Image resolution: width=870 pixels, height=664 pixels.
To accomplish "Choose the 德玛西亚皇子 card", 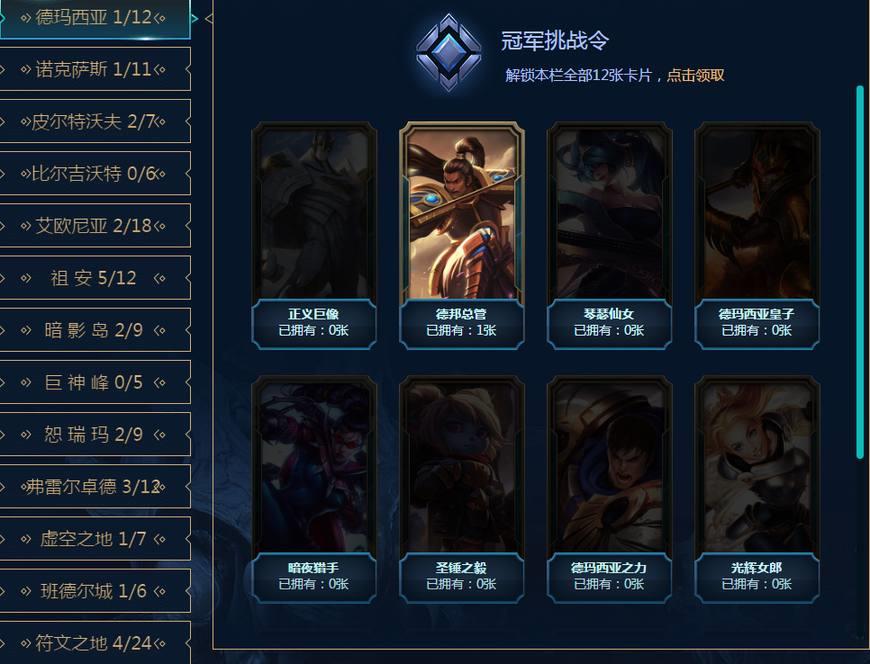I will point(756,236).
